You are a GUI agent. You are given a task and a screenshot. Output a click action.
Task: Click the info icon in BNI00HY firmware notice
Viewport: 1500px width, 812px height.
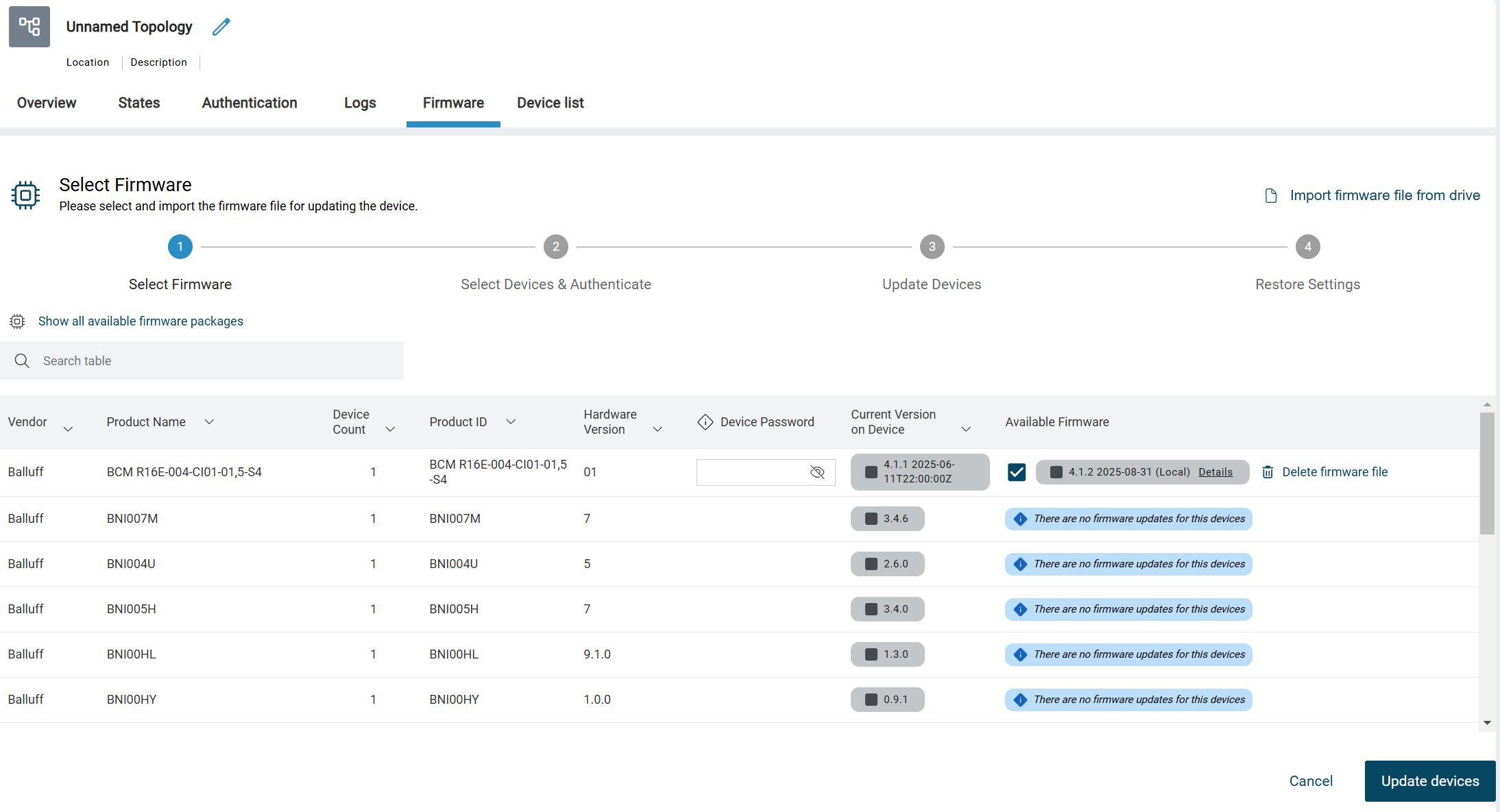1020,700
